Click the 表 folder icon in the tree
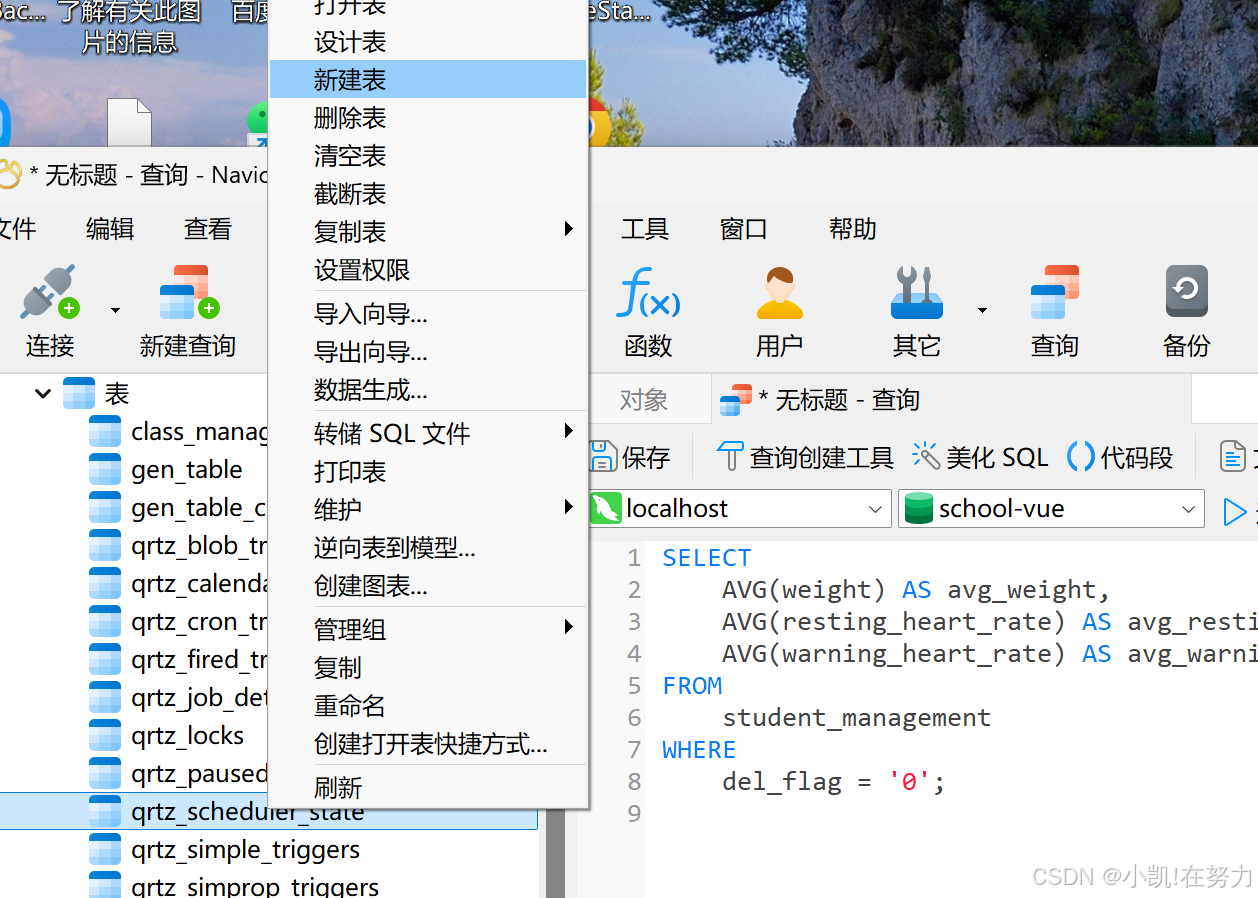The height and width of the screenshot is (898, 1258). click(x=79, y=393)
